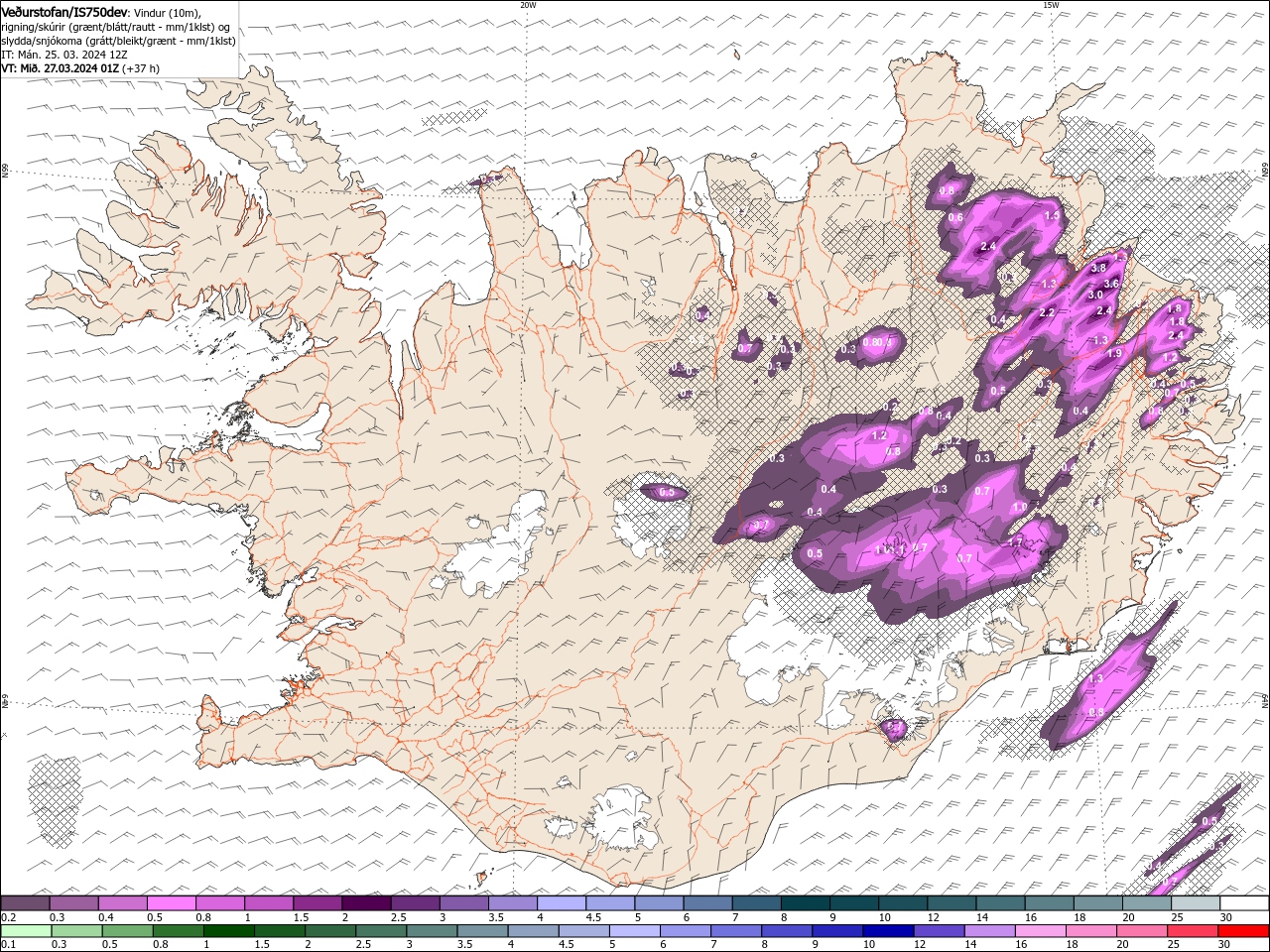
Task: Click the 3.0 precipitation value on the map
Action: point(1095,296)
